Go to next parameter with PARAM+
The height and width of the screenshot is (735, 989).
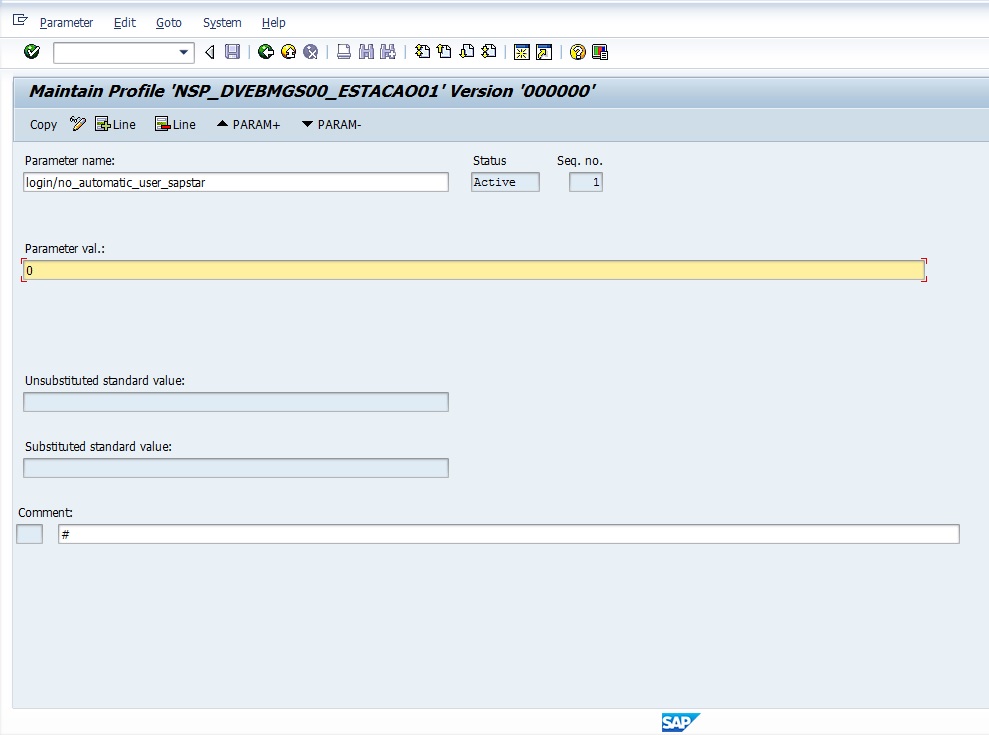coord(248,124)
